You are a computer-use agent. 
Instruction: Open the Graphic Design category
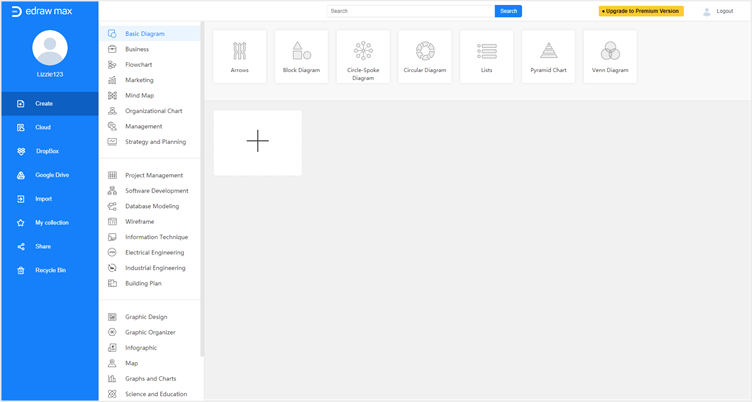(x=150, y=317)
